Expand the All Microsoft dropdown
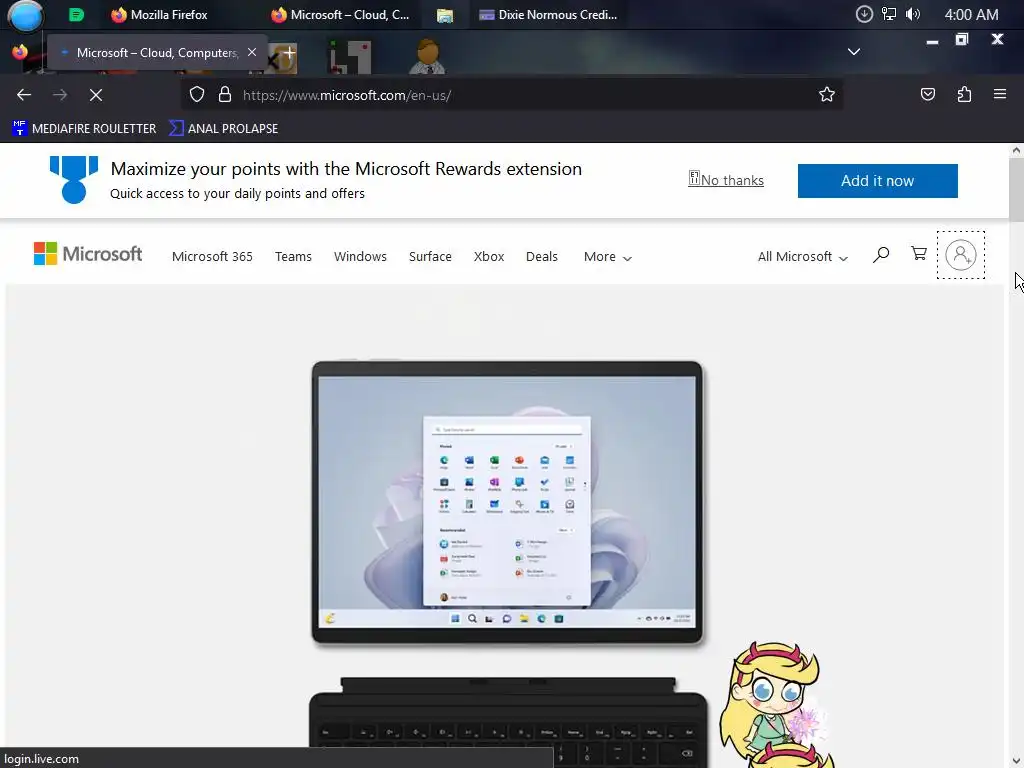Viewport: 1024px width, 768px height. point(803,257)
